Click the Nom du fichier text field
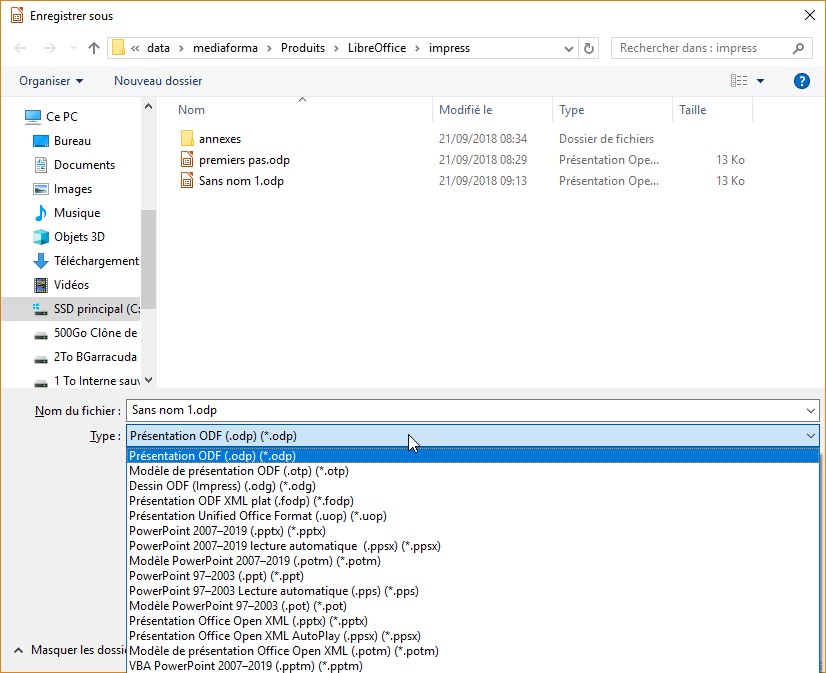Viewport: 826px width, 673px height. 460,411
